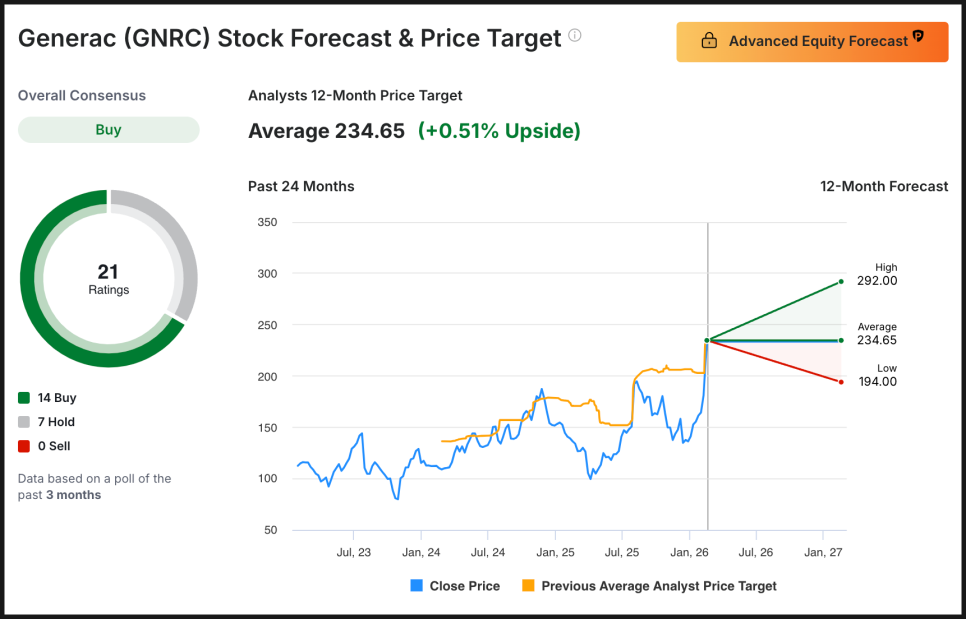966x619 pixels.
Task: Click the gray 7 Hold legend square
Action: pos(24,422)
